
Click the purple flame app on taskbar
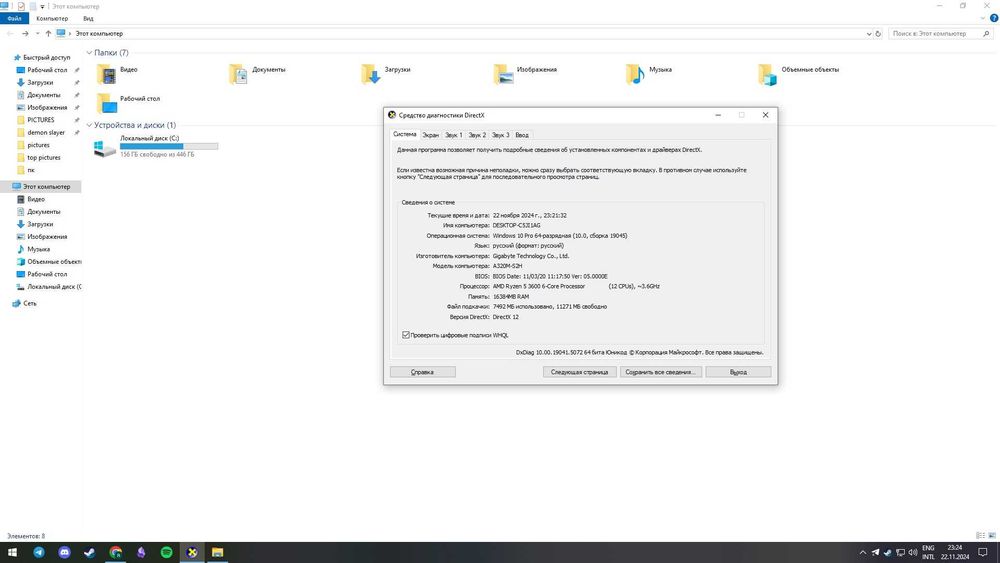point(141,552)
